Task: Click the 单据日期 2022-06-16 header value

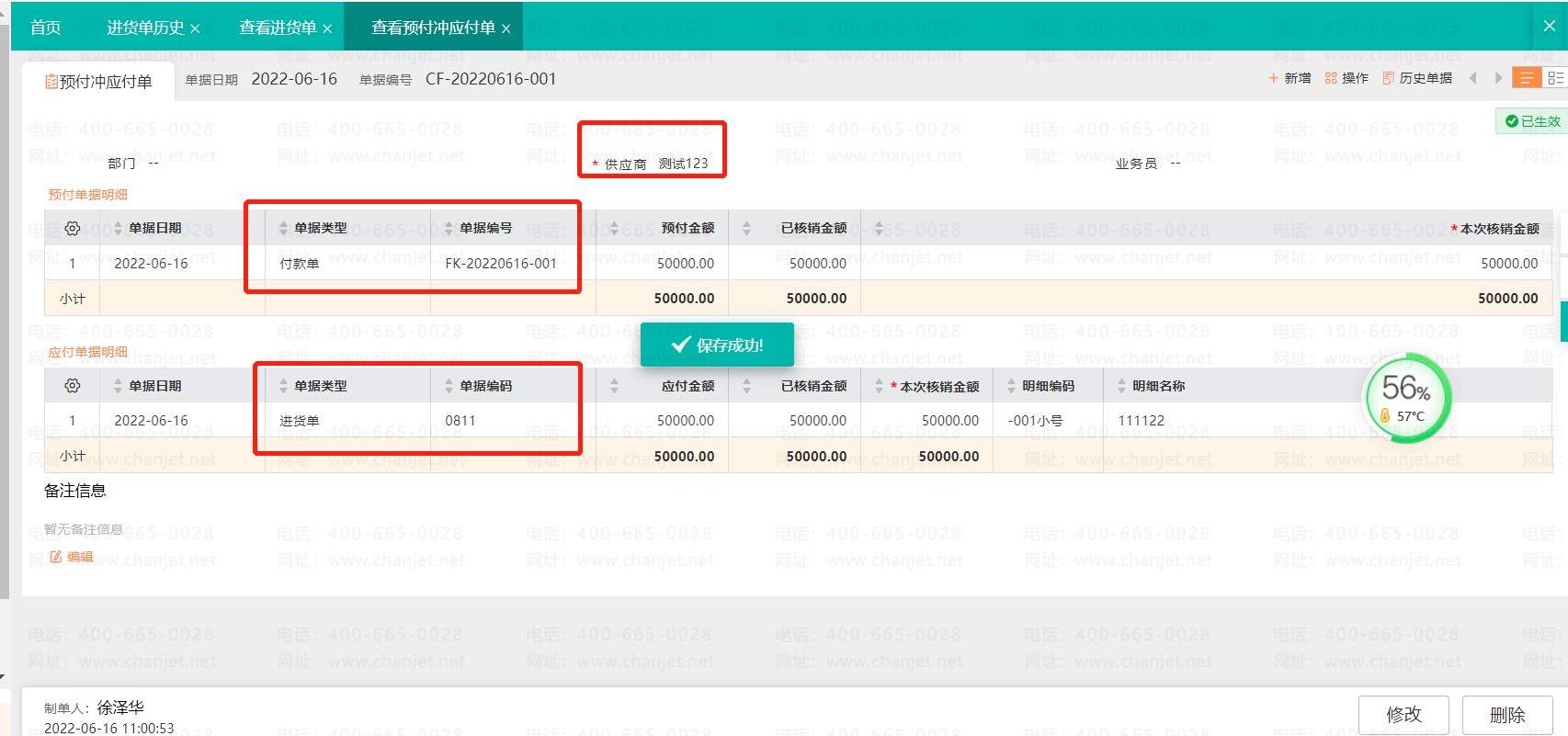Action: coord(294,79)
